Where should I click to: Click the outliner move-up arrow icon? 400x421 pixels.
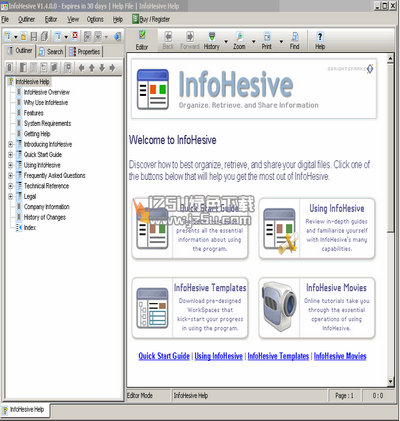click(92, 68)
